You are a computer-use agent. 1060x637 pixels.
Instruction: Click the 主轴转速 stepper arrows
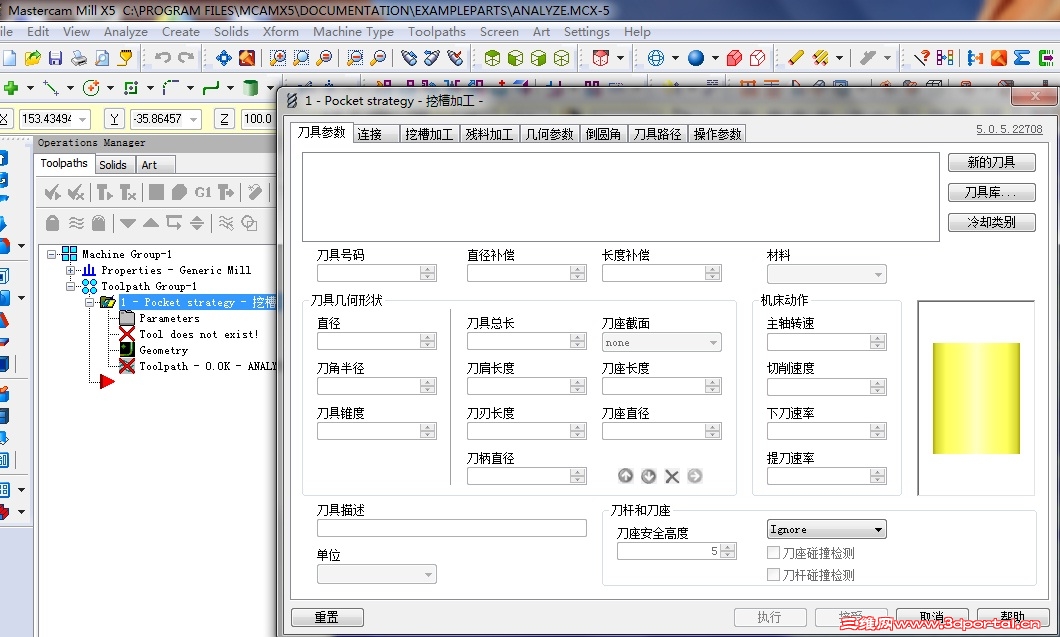coord(877,342)
